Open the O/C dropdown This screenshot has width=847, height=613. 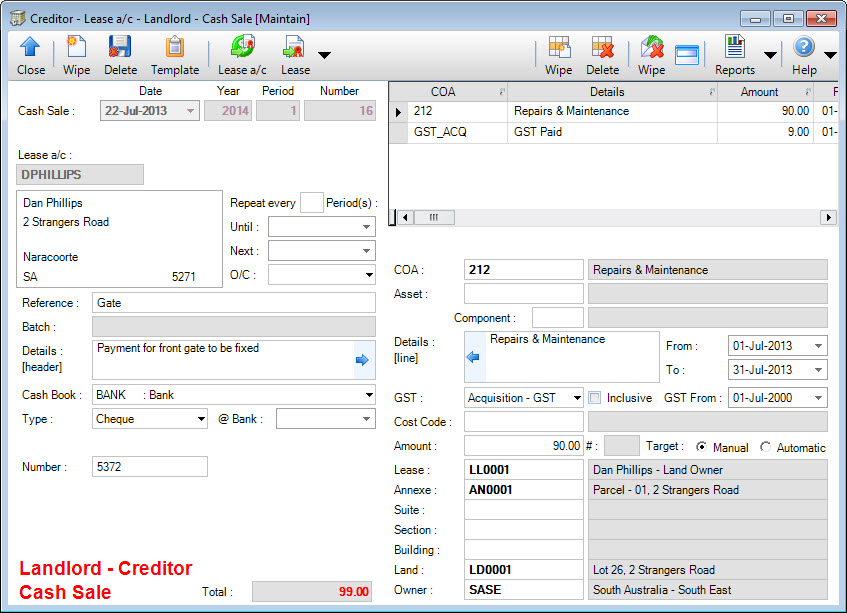(369, 275)
